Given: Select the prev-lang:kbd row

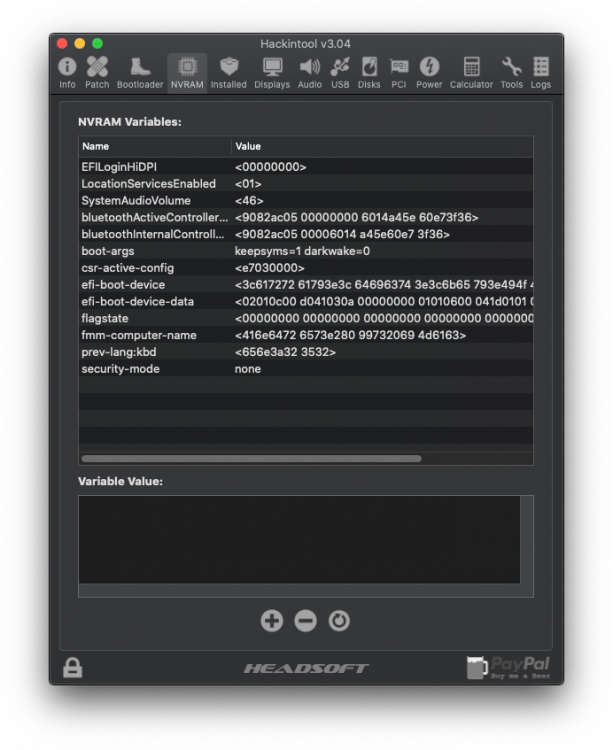Looking at the screenshot, I should (306, 352).
